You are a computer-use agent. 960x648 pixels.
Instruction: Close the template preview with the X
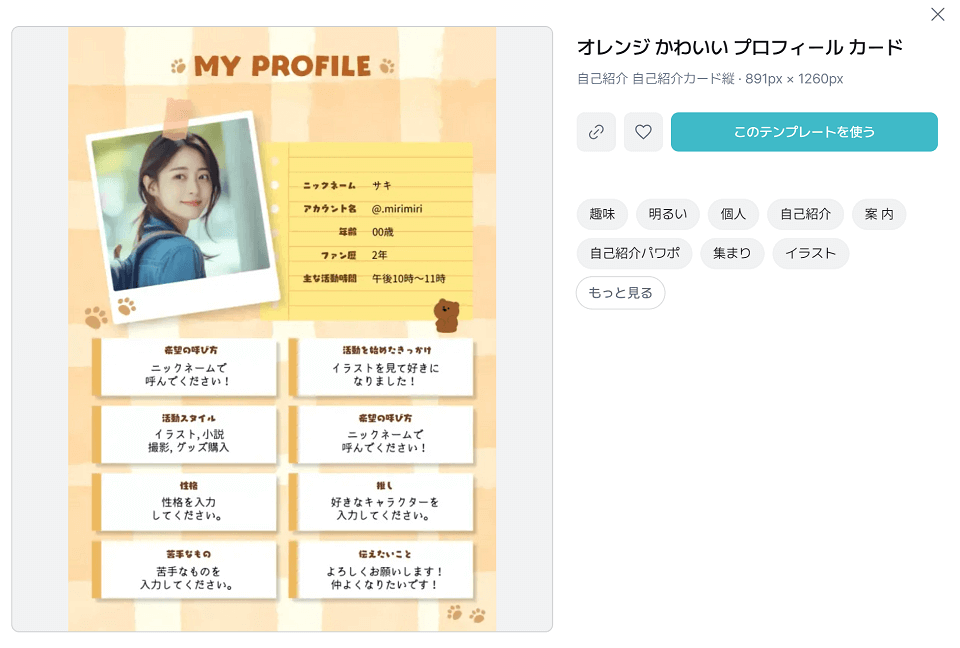937,14
